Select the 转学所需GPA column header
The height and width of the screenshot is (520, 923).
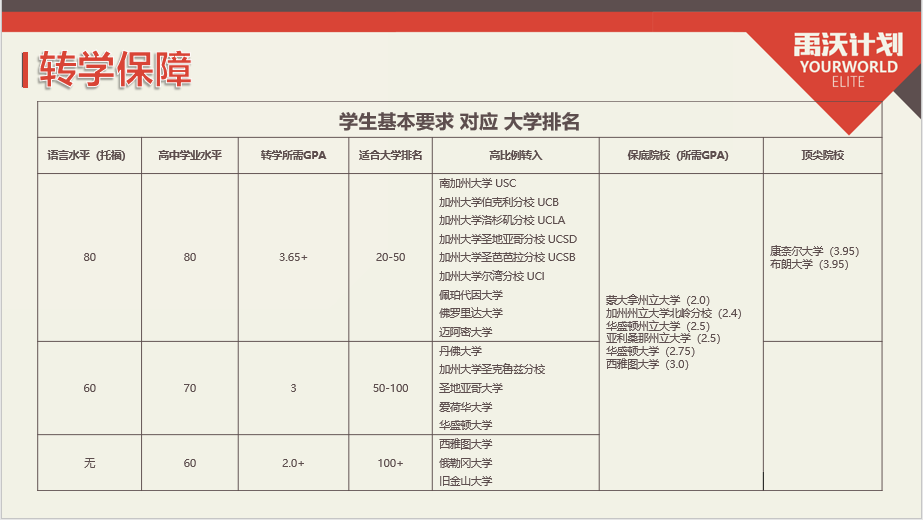click(x=293, y=156)
